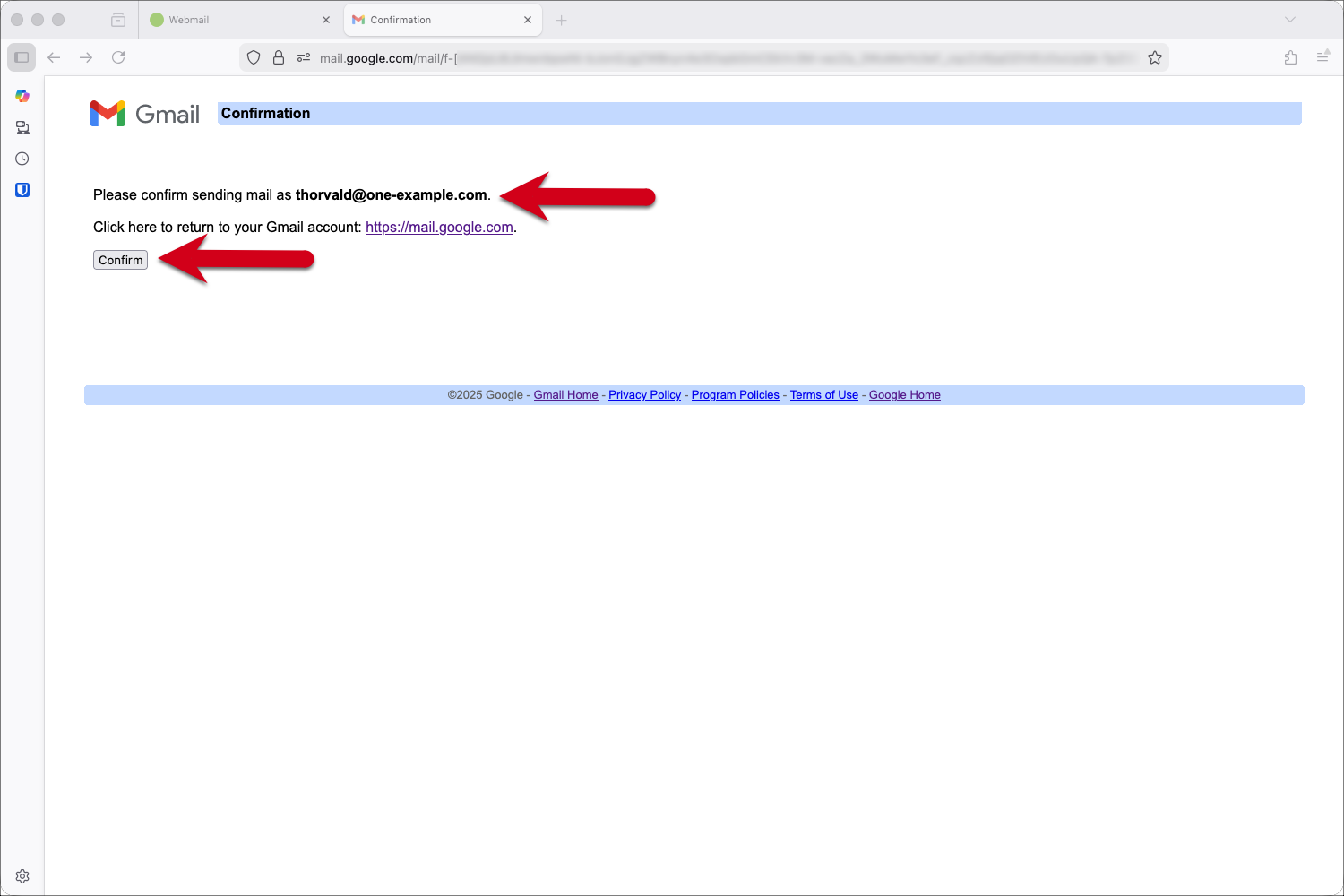Click the tracking protection shield icon
Viewport: 1344px width, 896px height.
click(254, 56)
